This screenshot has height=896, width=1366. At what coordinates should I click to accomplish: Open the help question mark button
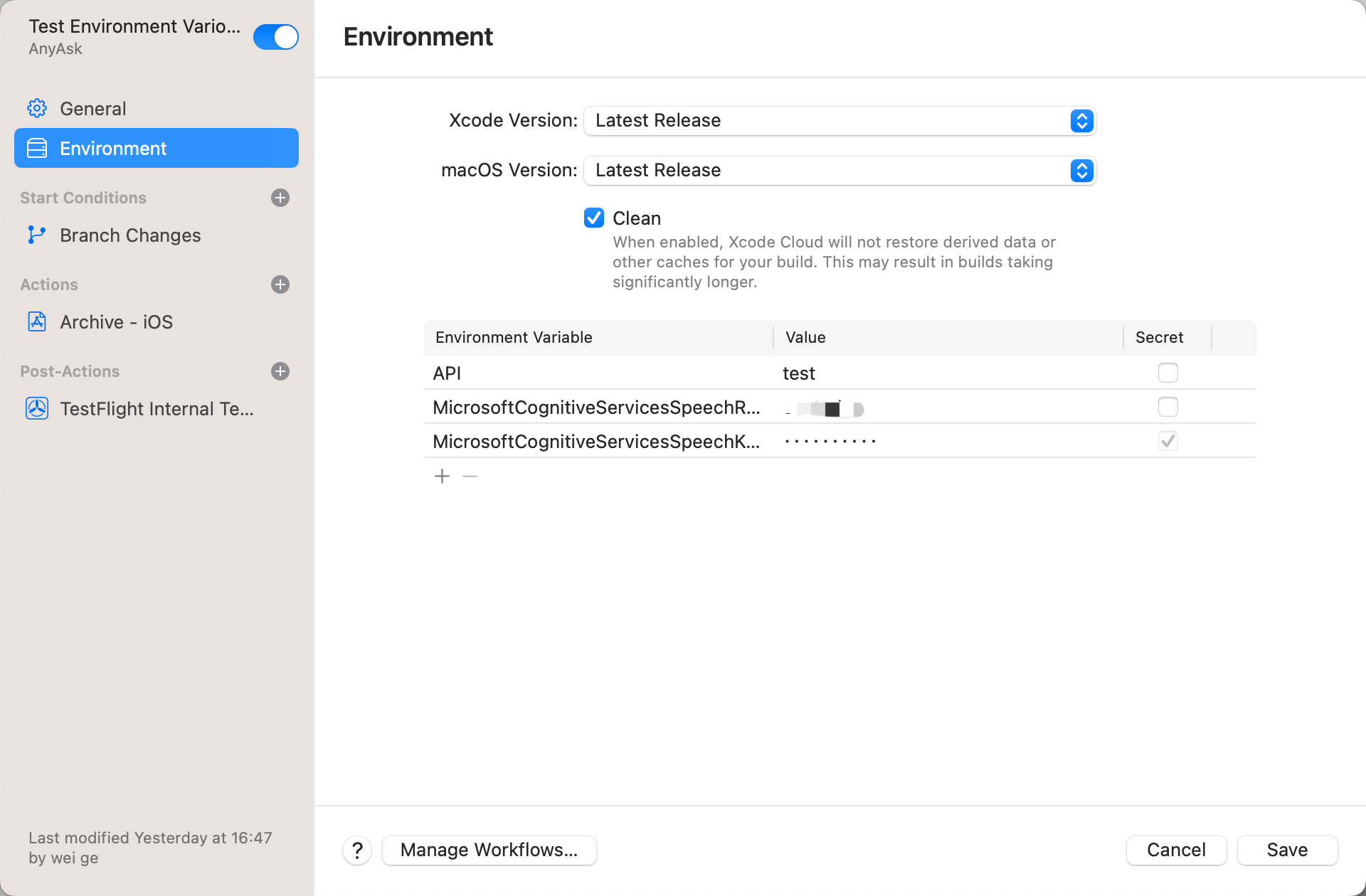(357, 850)
